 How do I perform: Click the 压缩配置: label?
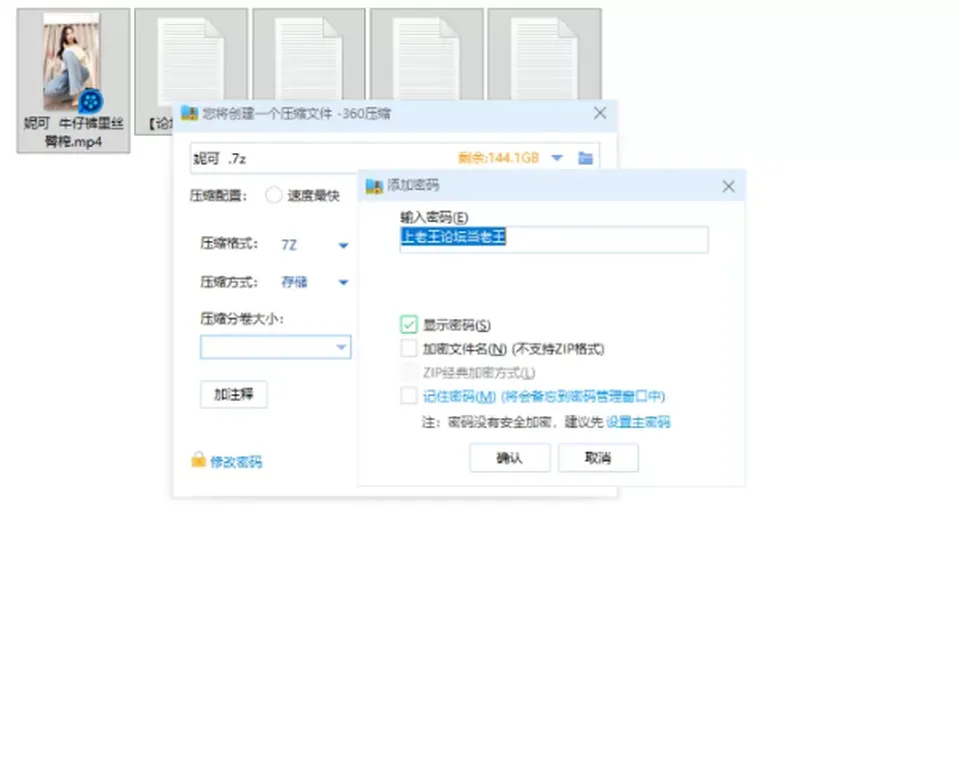pos(219,195)
